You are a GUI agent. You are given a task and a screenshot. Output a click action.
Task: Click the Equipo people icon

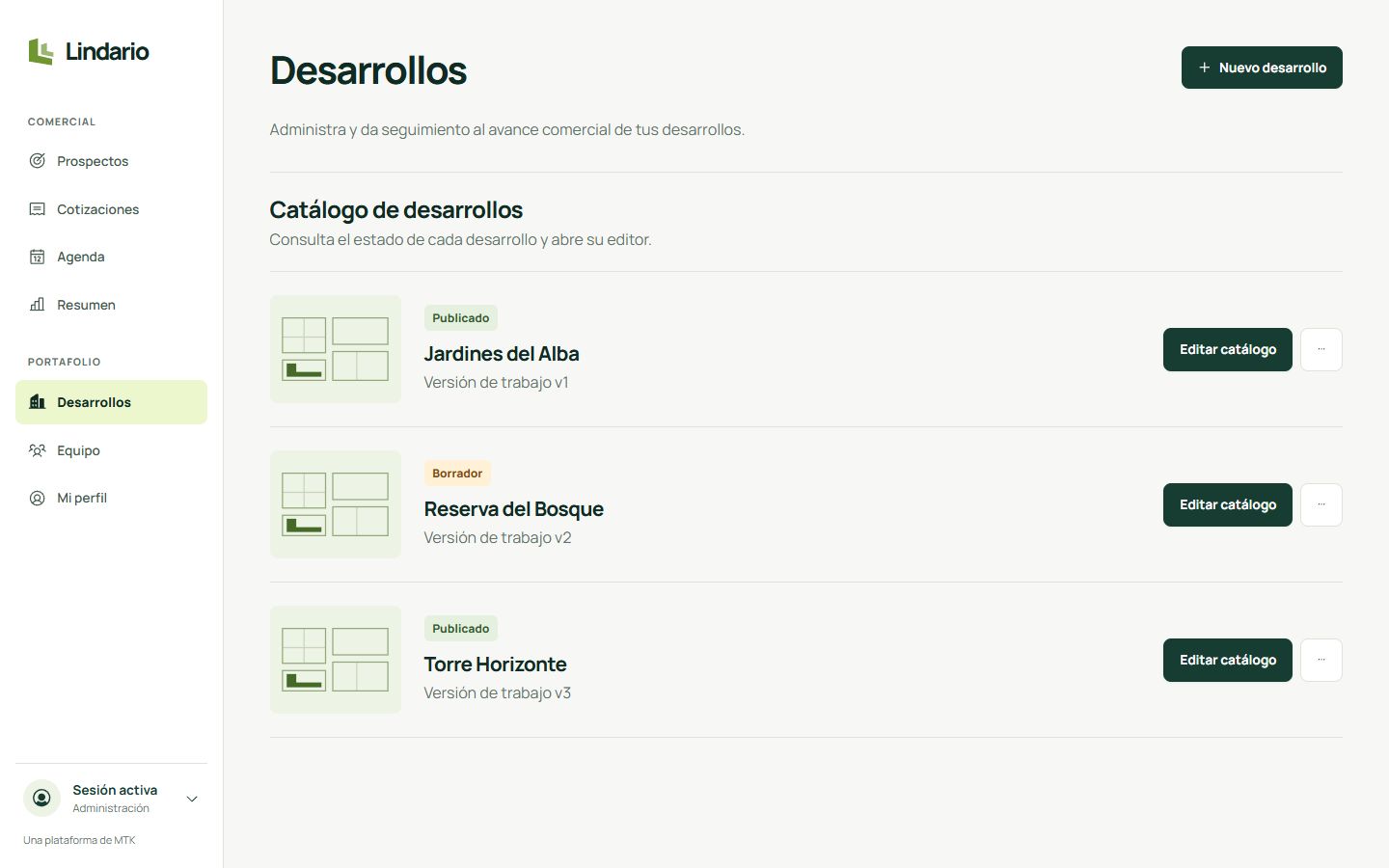pyautogui.click(x=37, y=450)
